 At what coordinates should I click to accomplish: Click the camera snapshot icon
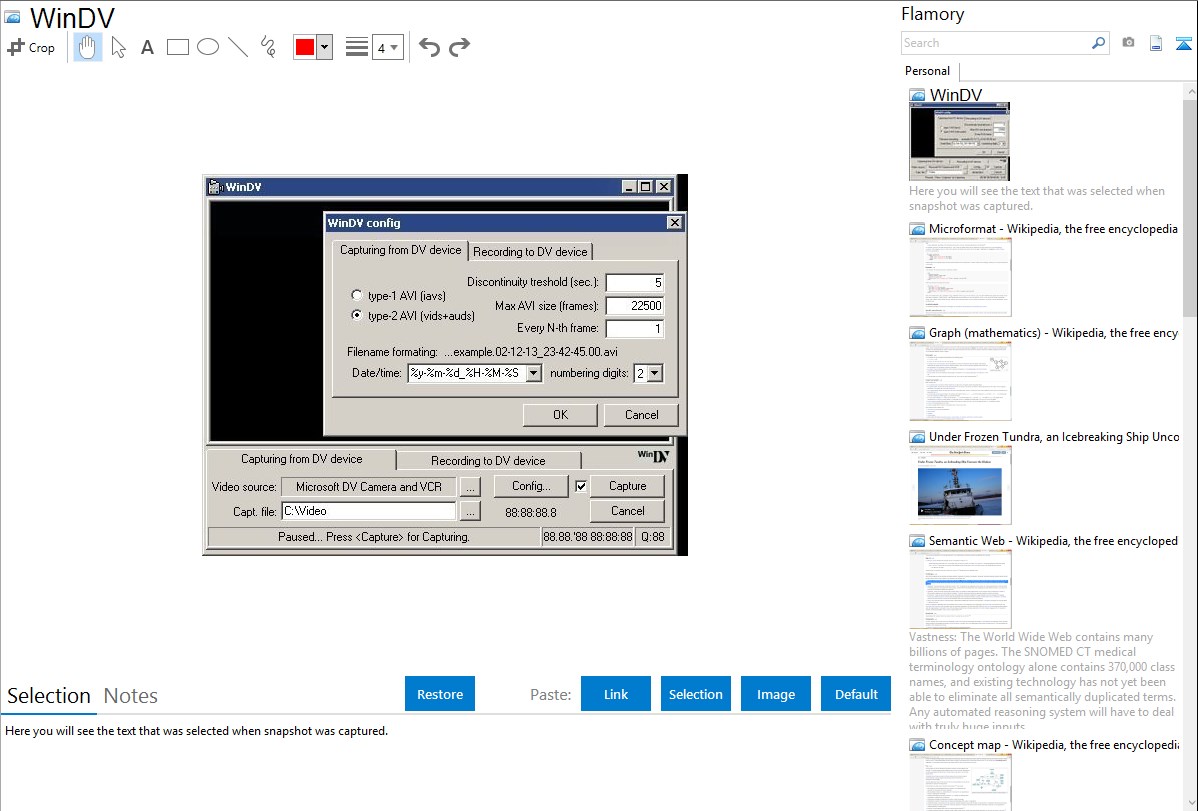1128,43
